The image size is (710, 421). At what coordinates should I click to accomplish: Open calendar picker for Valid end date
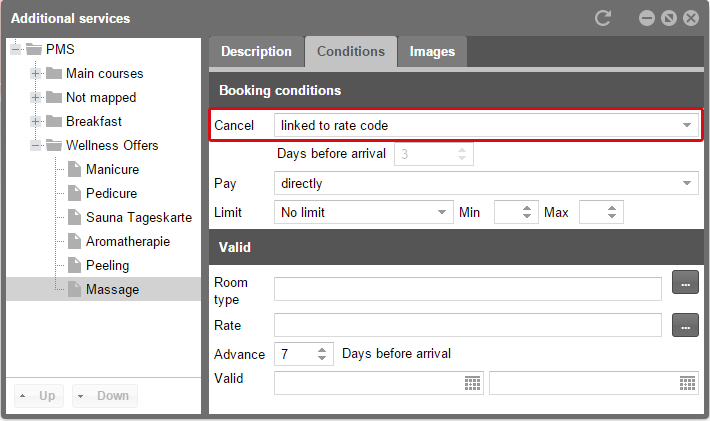coord(687,383)
